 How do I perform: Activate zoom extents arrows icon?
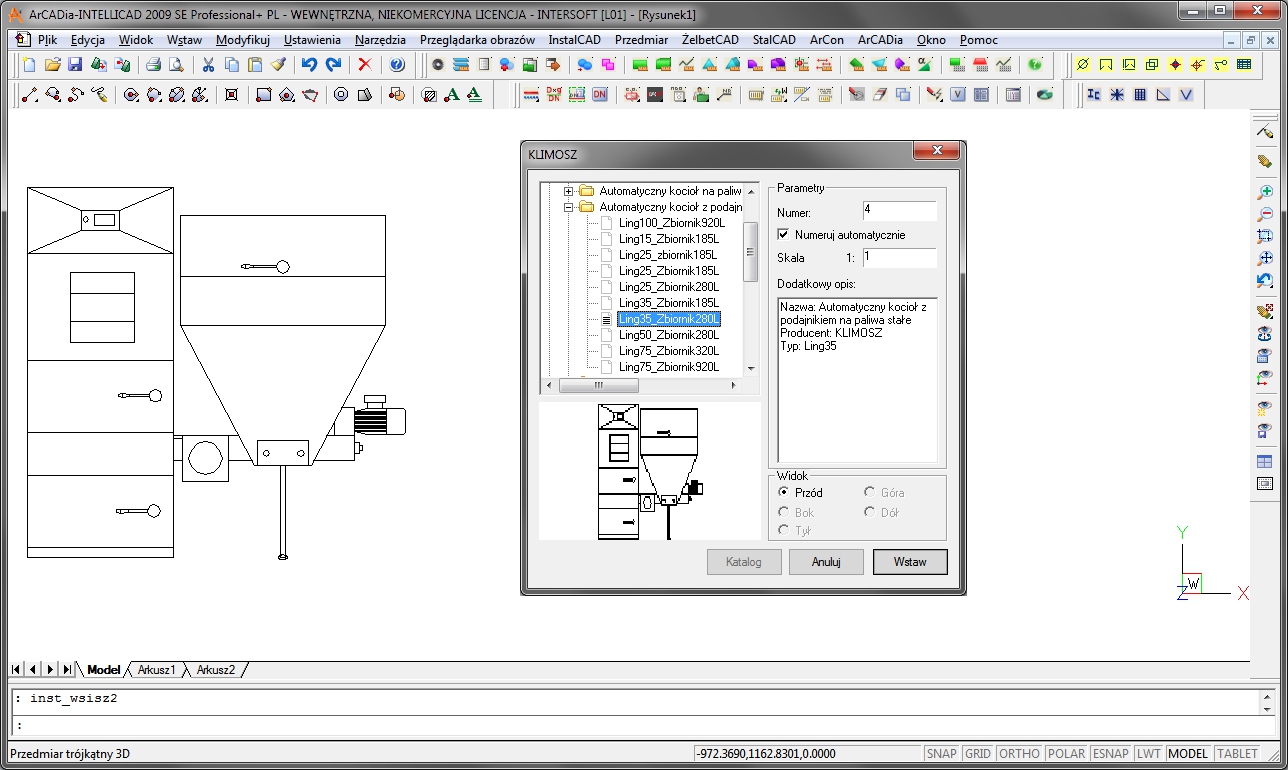tap(1265, 258)
